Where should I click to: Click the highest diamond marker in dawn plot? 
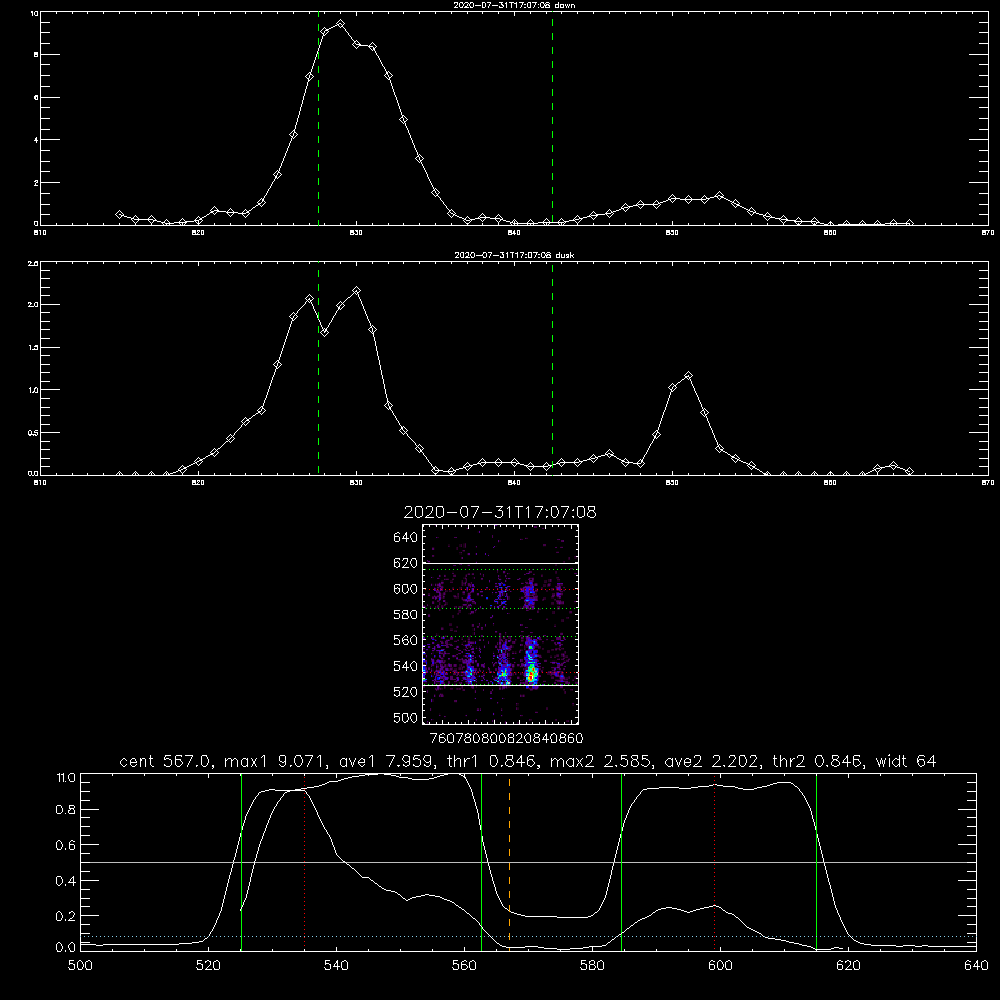(341, 24)
